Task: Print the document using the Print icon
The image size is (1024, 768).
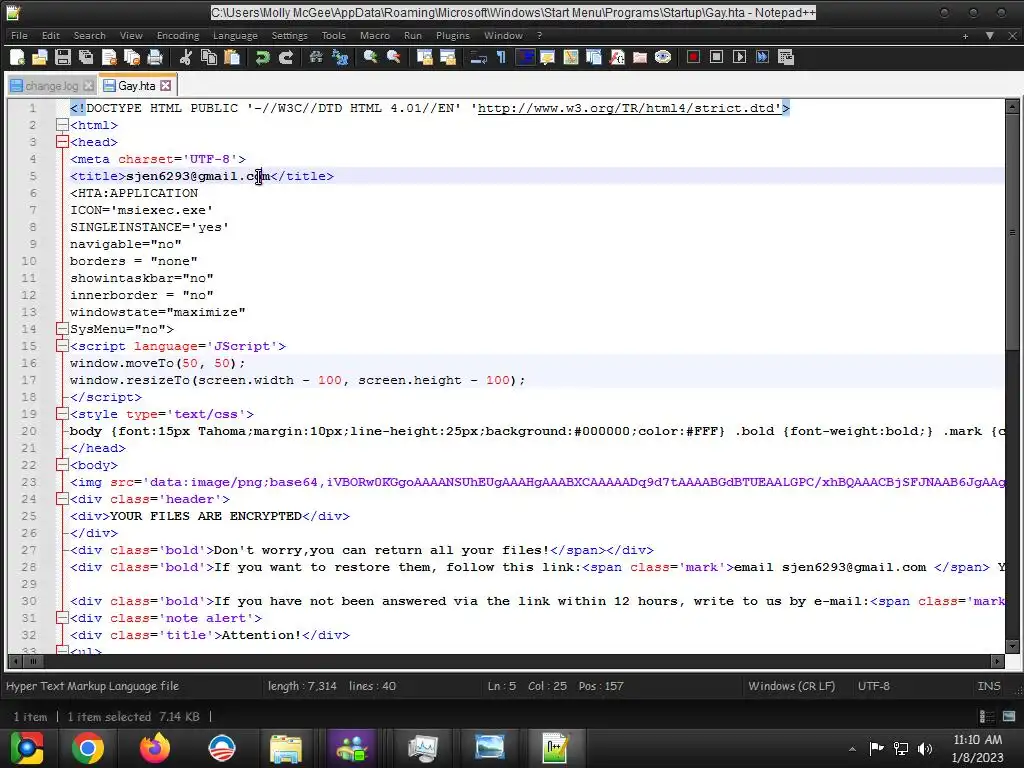Action: 155,57
